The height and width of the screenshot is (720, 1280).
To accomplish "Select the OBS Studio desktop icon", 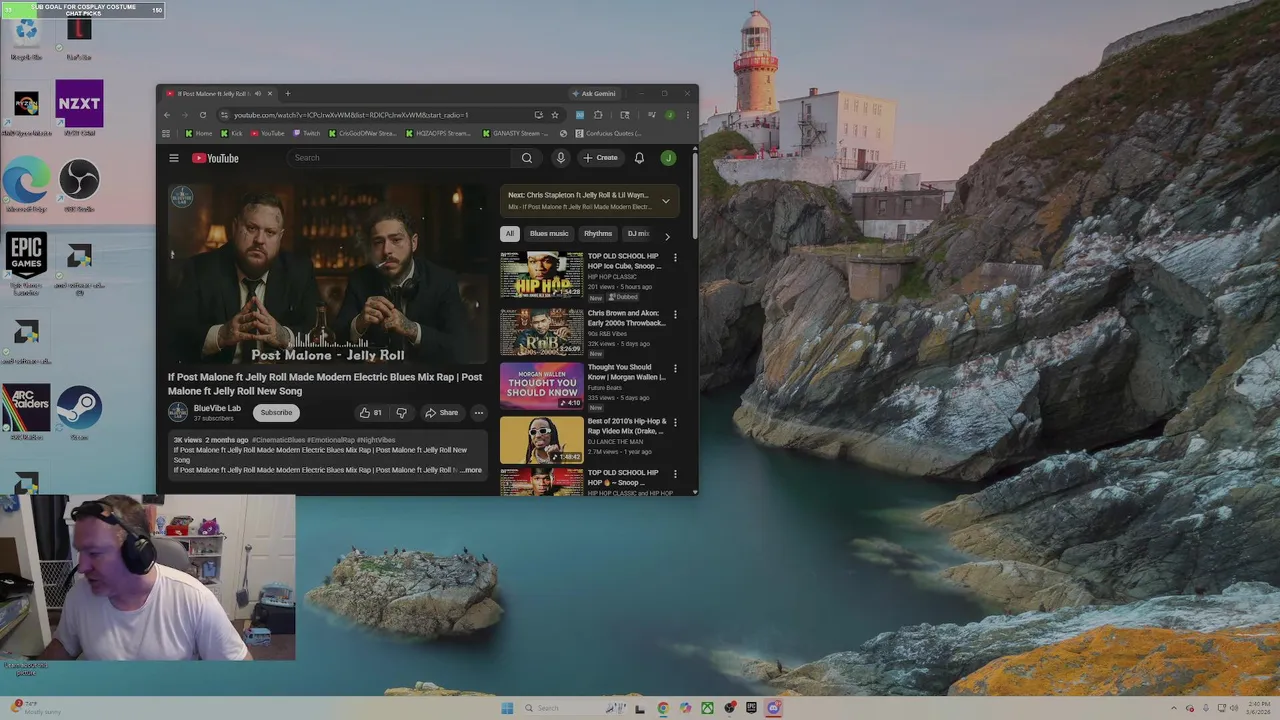I will (x=79, y=185).
